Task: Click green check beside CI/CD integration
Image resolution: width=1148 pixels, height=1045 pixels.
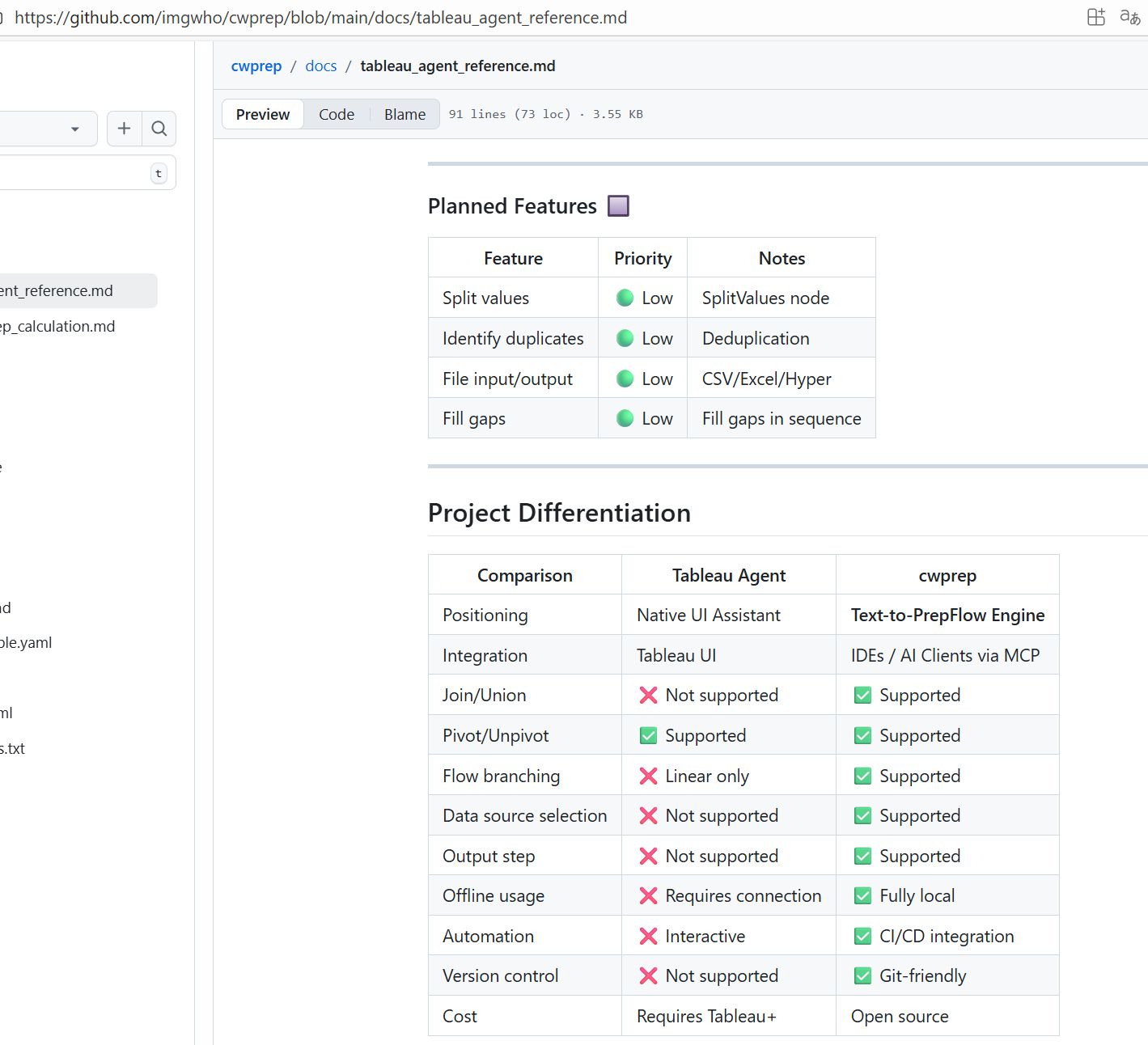Action: (862, 936)
